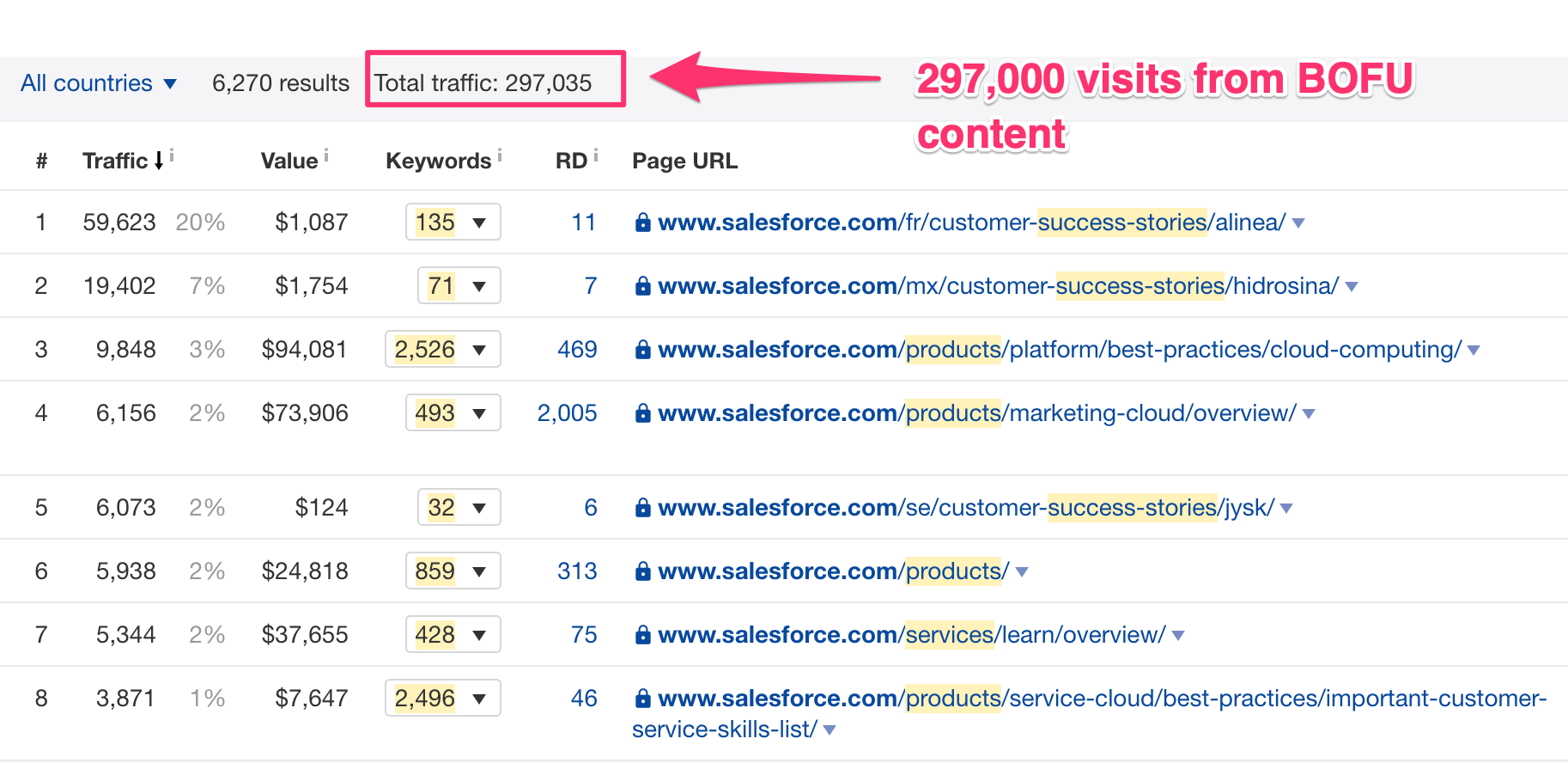Click the lock icon on marketing-cloud row
The width and height of the screenshot is (1568, 763).
pos(642,413)
